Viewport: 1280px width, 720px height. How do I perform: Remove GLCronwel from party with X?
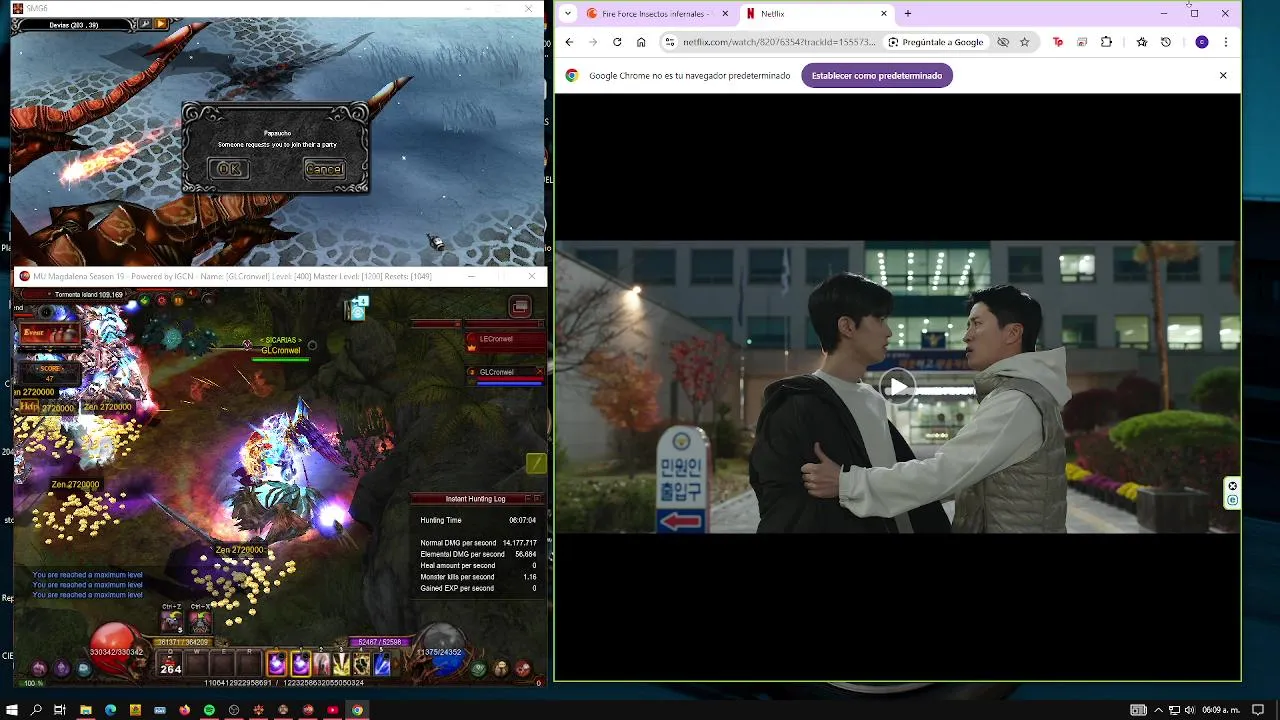click(x=539, y=372)
